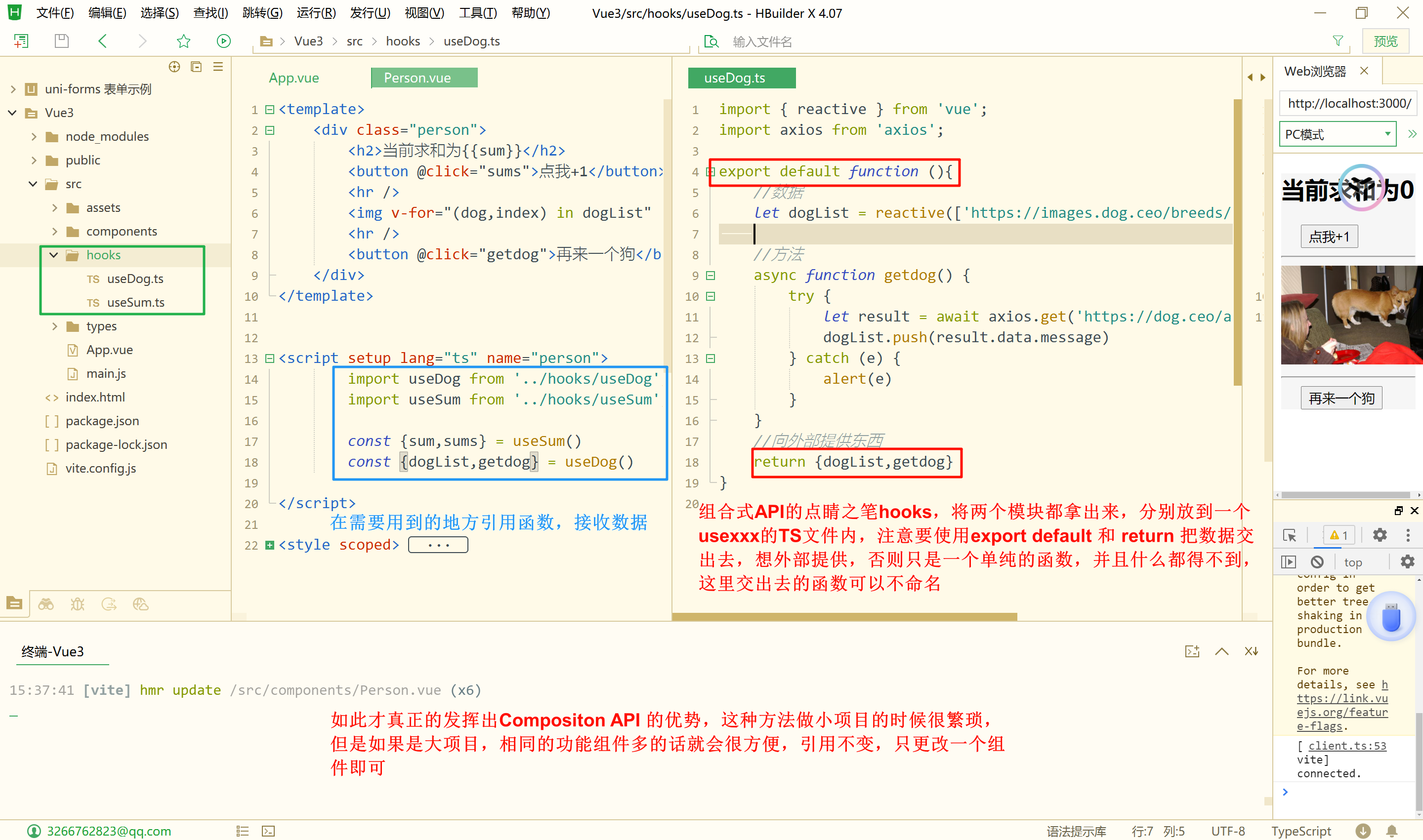
Task: Open the PC模式 dropdown
Action: coord(1337,134)
